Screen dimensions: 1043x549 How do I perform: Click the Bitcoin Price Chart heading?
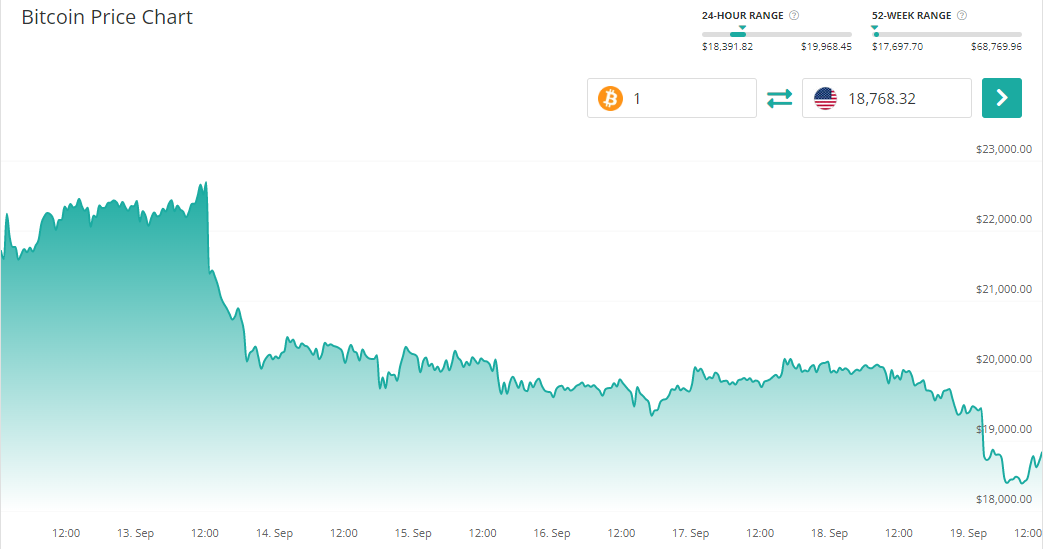click(107, 18)
